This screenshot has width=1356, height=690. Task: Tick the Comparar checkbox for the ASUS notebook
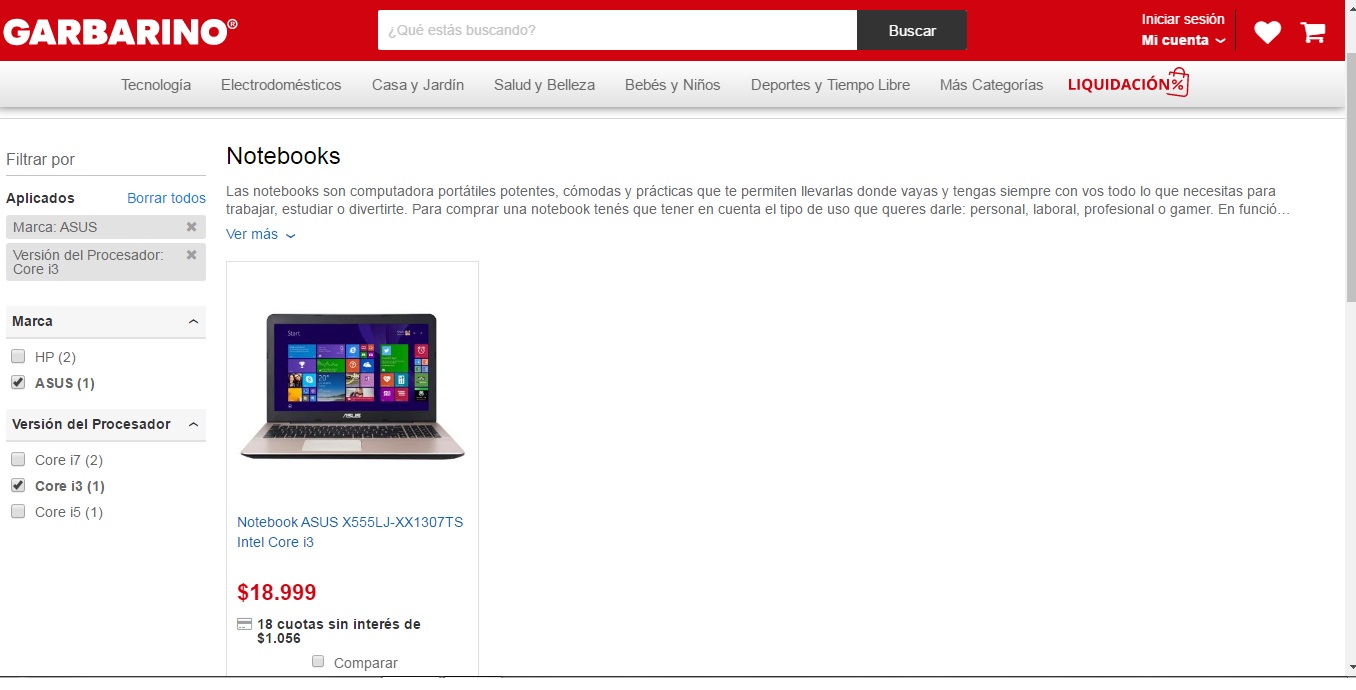[x=318, y=661]
